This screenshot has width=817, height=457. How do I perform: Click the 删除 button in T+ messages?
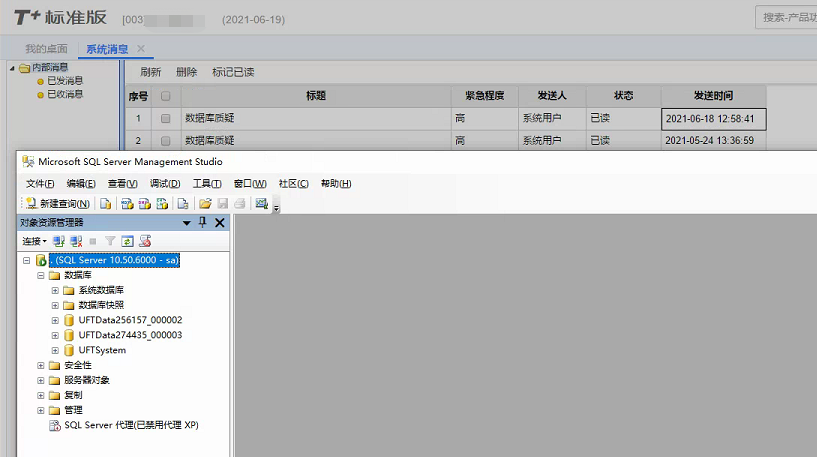coord(187,72)
